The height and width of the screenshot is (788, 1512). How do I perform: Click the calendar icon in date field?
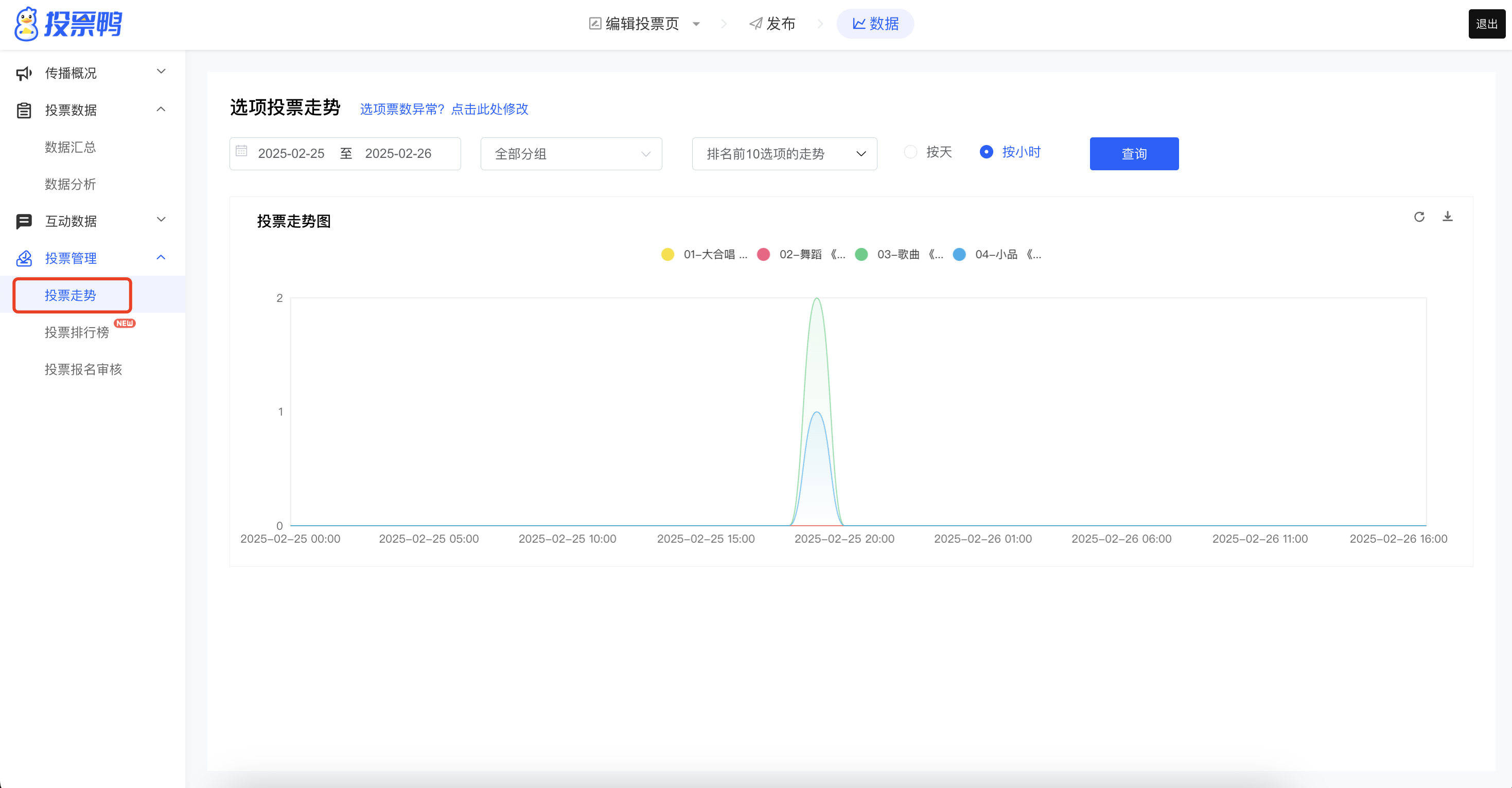click(x=241, y=151)
